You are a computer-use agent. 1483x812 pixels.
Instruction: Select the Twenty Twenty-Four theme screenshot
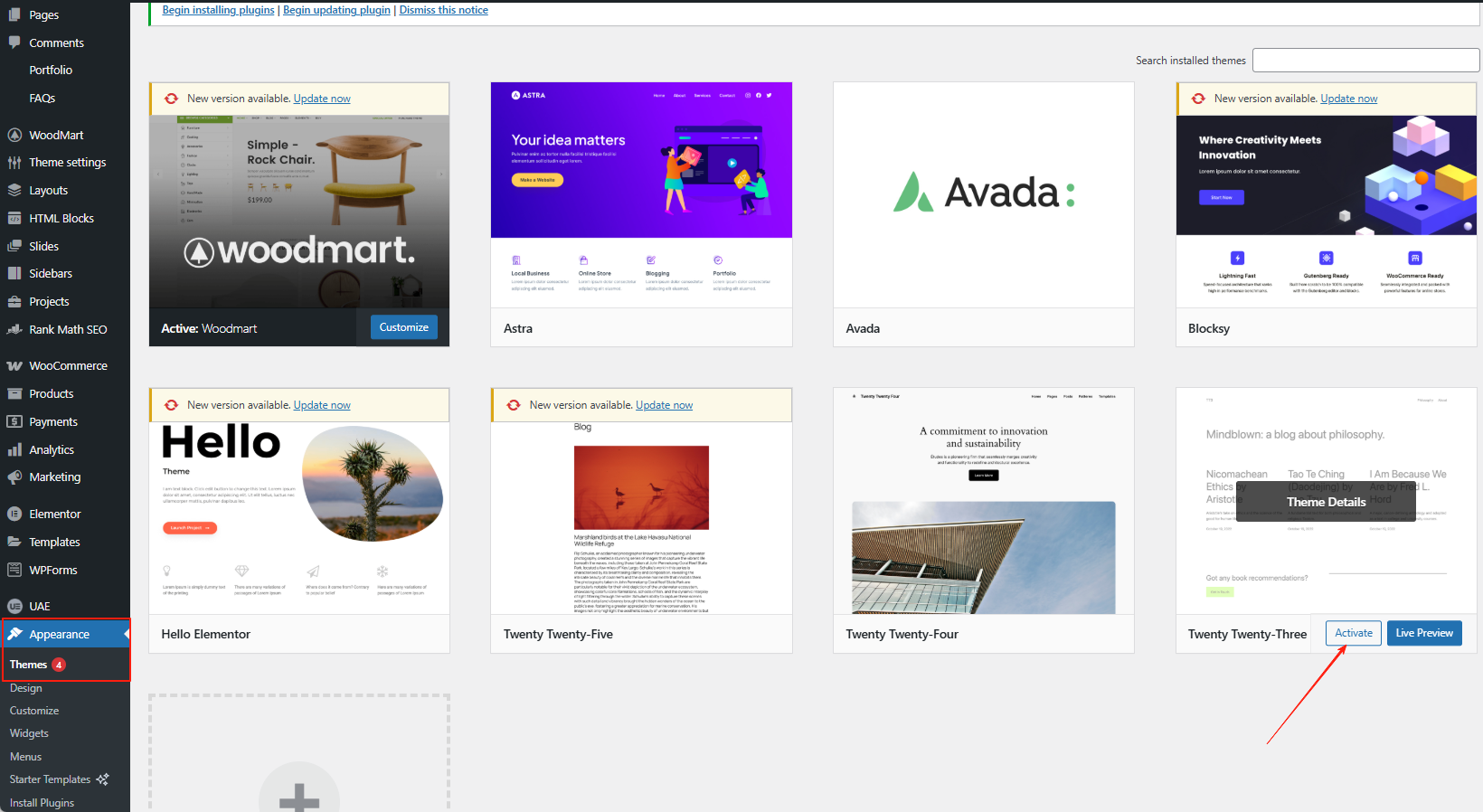click(x=984, y=502)
